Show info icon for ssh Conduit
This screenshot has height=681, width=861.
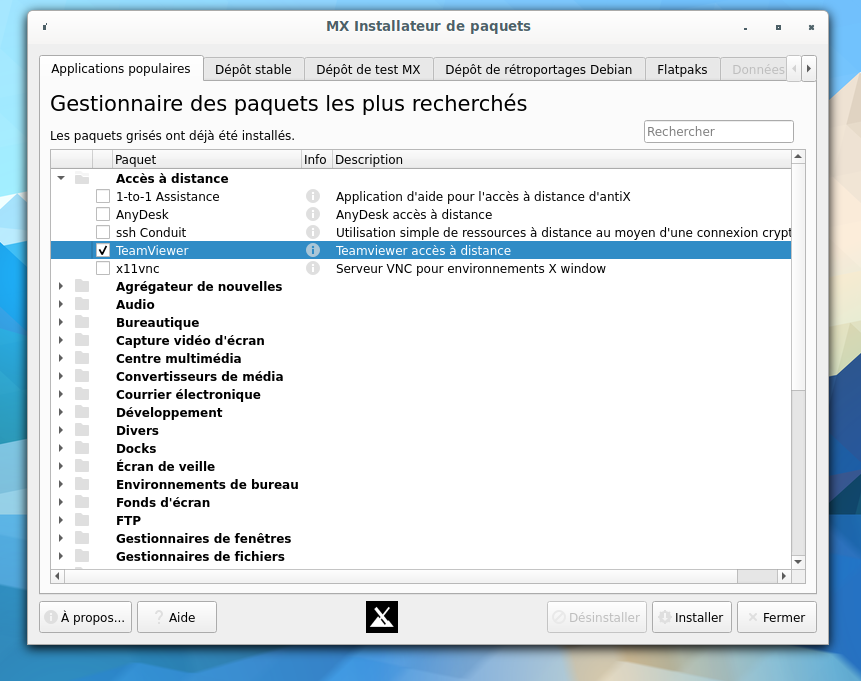point(313,233)
